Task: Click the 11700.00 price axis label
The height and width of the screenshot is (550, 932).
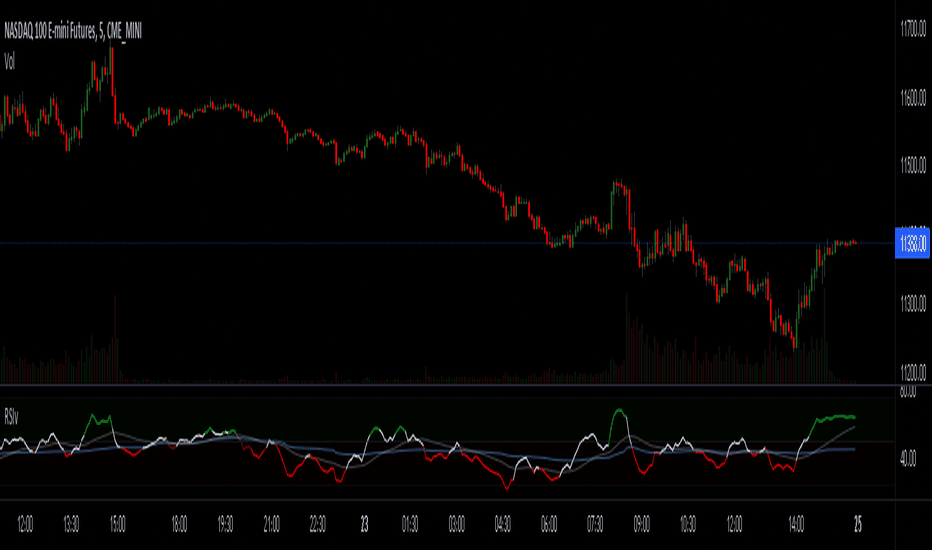Action: 913,29
